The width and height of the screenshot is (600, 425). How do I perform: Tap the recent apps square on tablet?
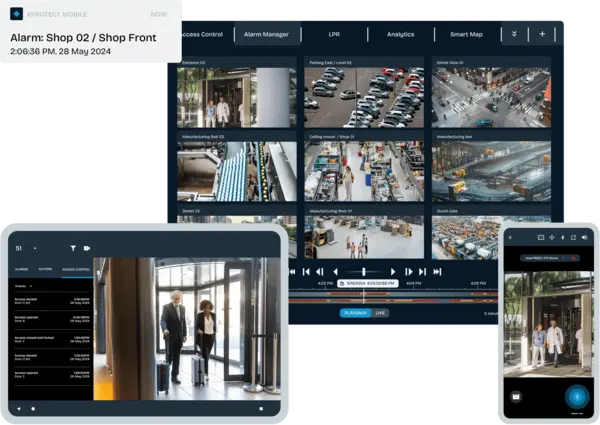[261, 409]
